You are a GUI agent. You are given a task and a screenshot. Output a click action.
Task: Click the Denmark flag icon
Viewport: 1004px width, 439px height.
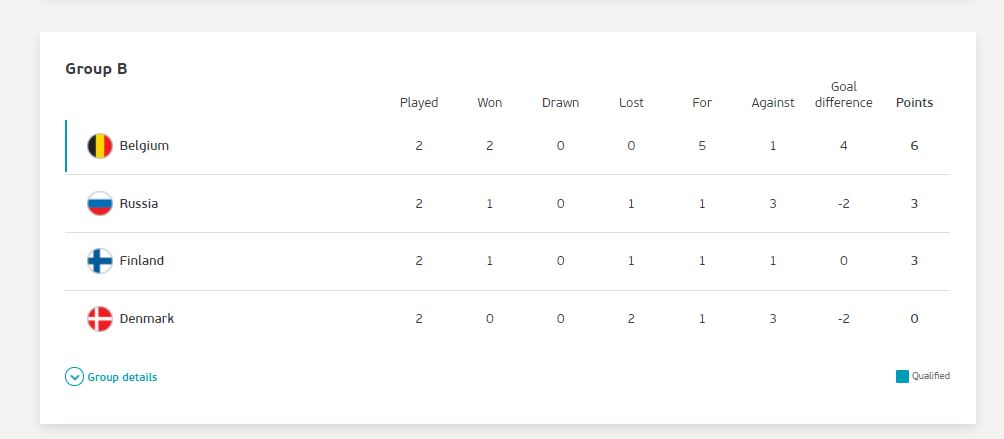(100, 319)
